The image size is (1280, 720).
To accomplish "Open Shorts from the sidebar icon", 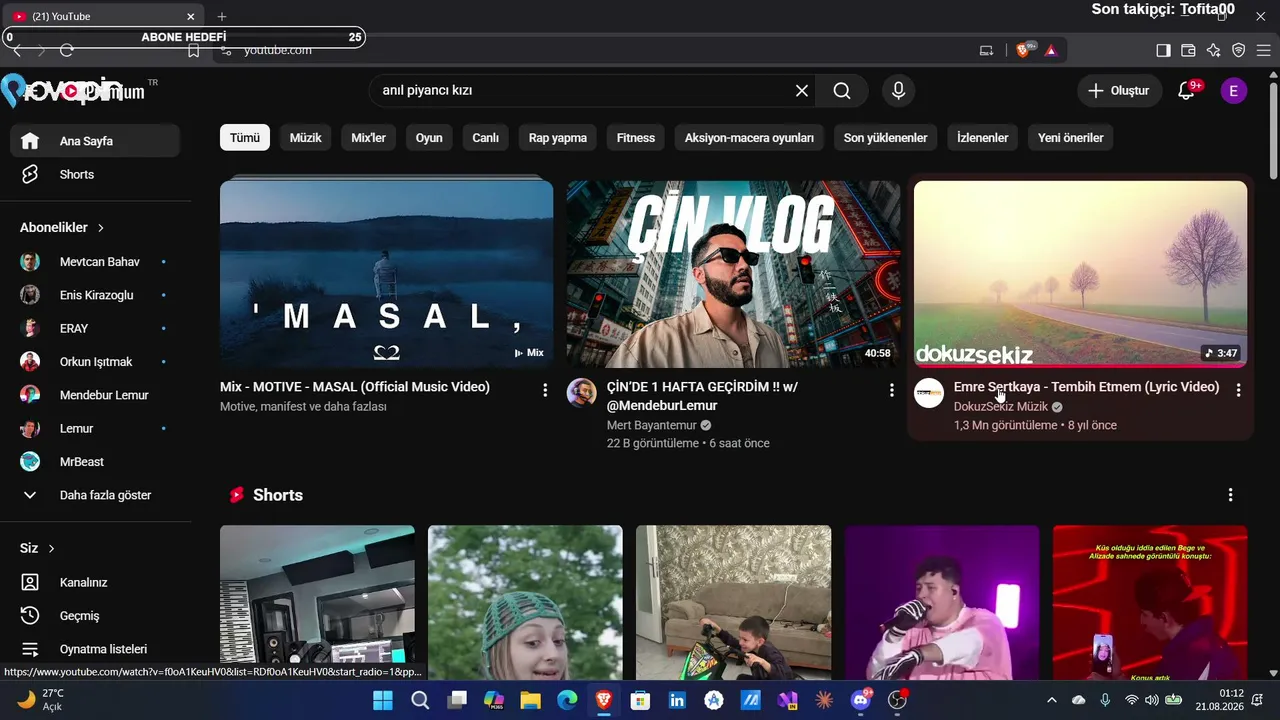I will (x=30, y=174).
